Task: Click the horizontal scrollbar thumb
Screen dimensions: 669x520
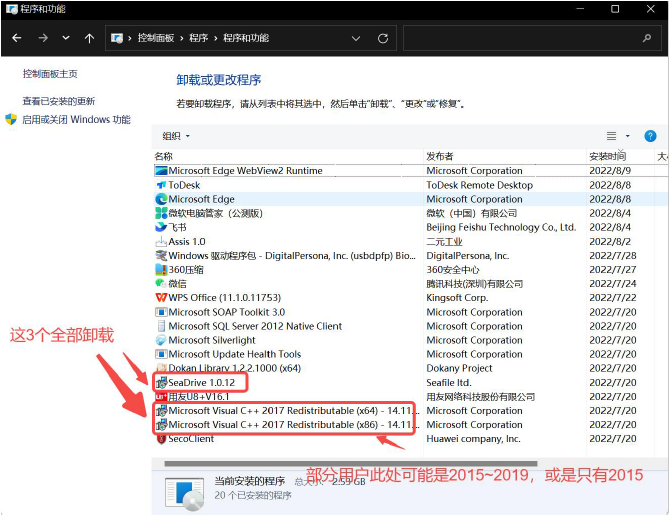Action: pyautogui.click(x=351, y=464)
